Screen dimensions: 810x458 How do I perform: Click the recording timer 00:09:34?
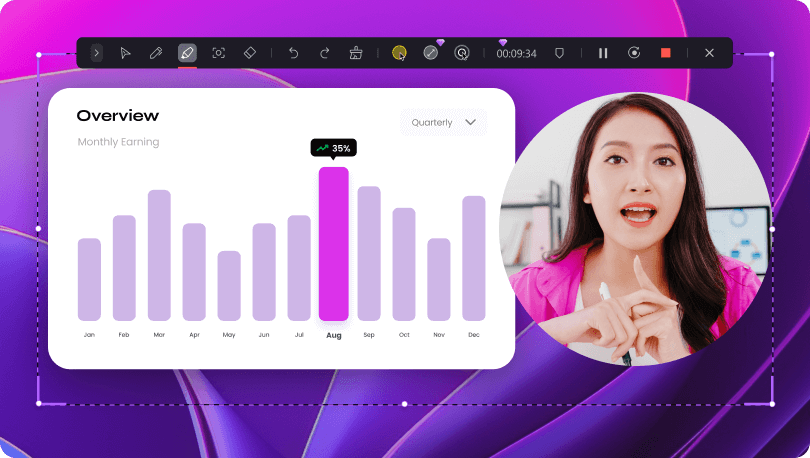517,53
